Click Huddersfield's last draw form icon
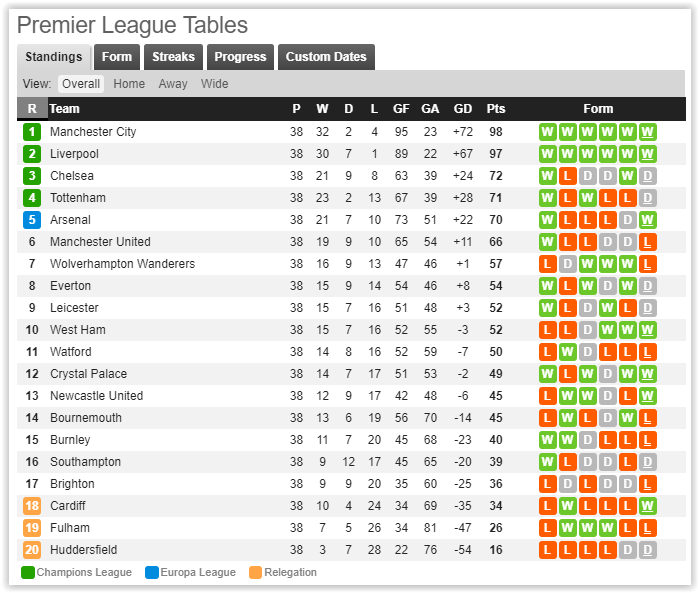This screenshot has width=699, height=593. tap(648, 550)
